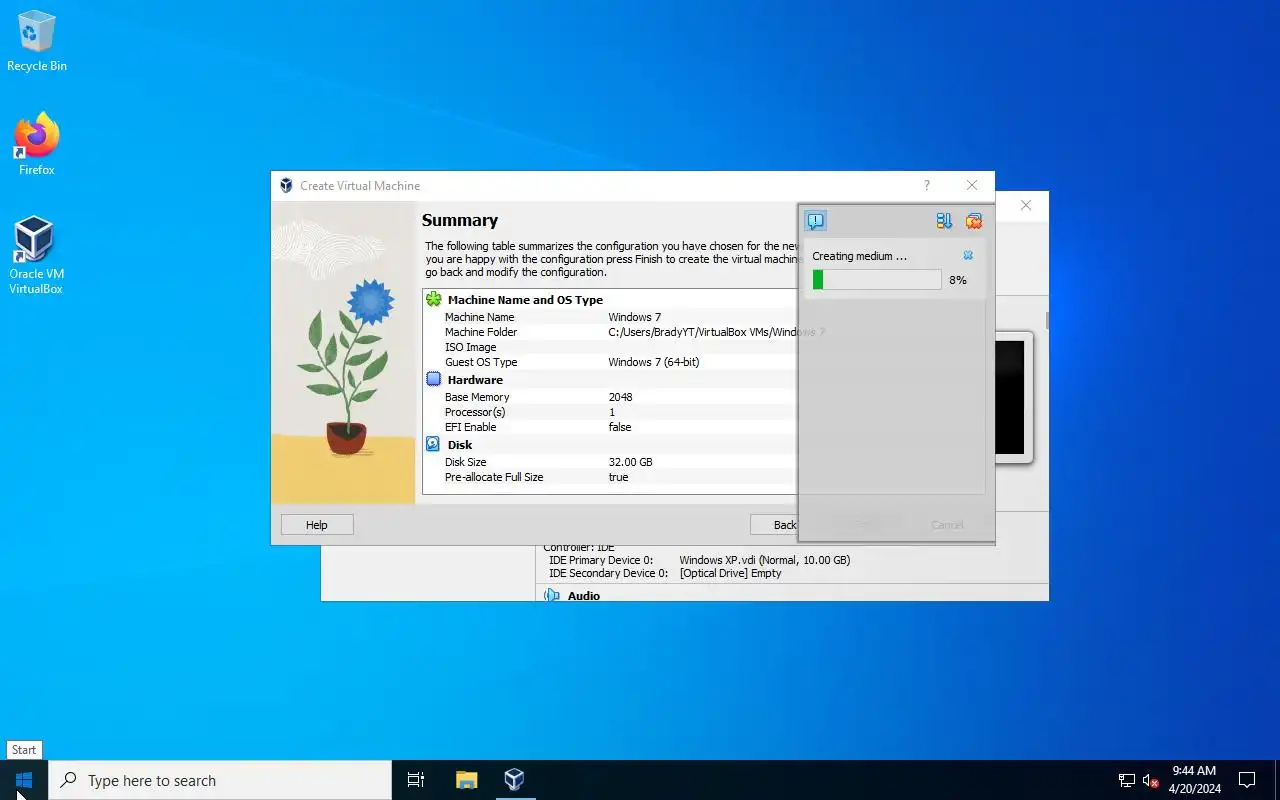Viewport: 1280px width, 800px height.
Task: Click the network icon in system tray
Action: tap(1127, 780)
